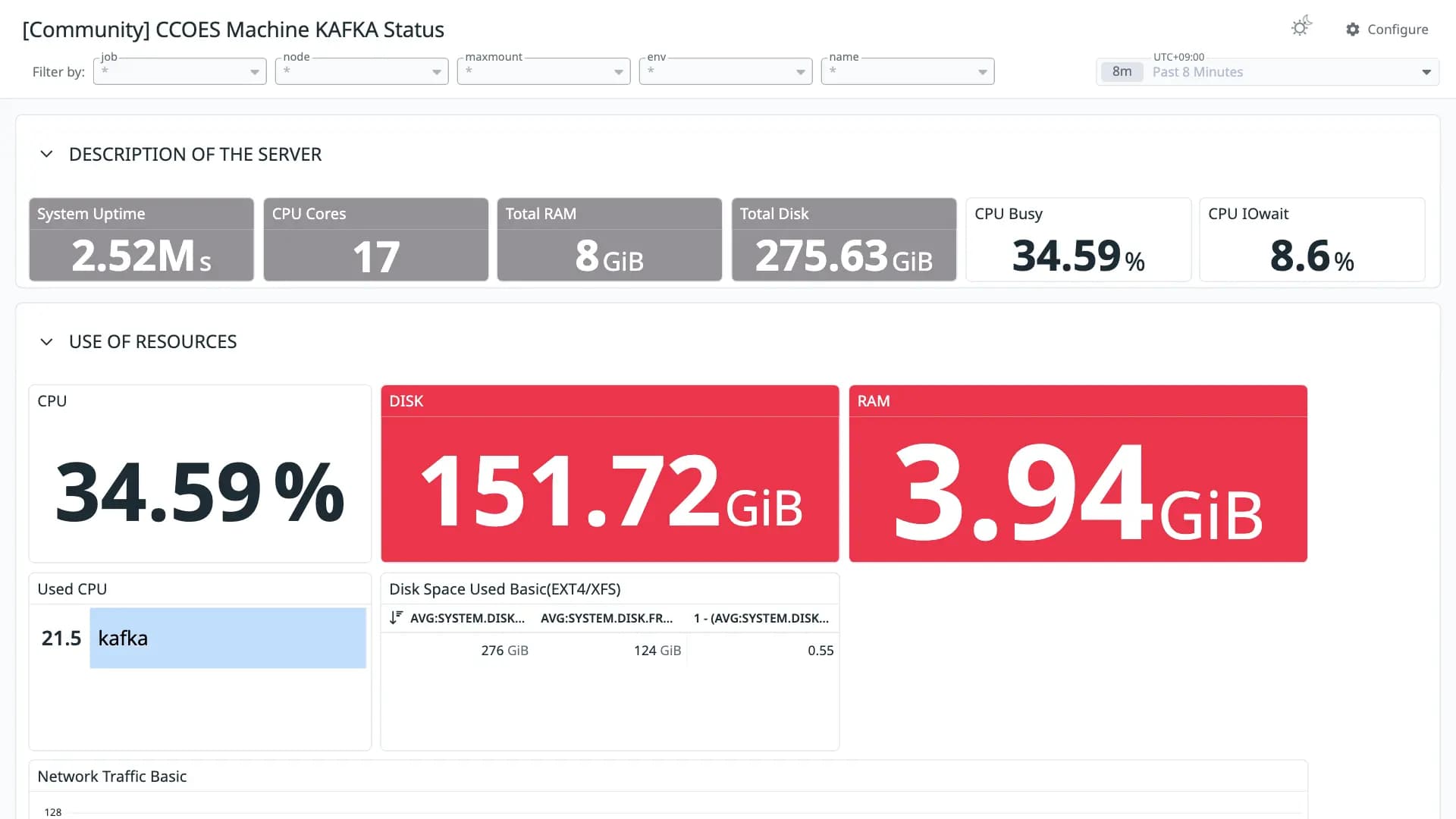Viewport: 1456px width, 819px height.
Task: Click the 276 GiB table cell
Action: (x=505, y=651)
